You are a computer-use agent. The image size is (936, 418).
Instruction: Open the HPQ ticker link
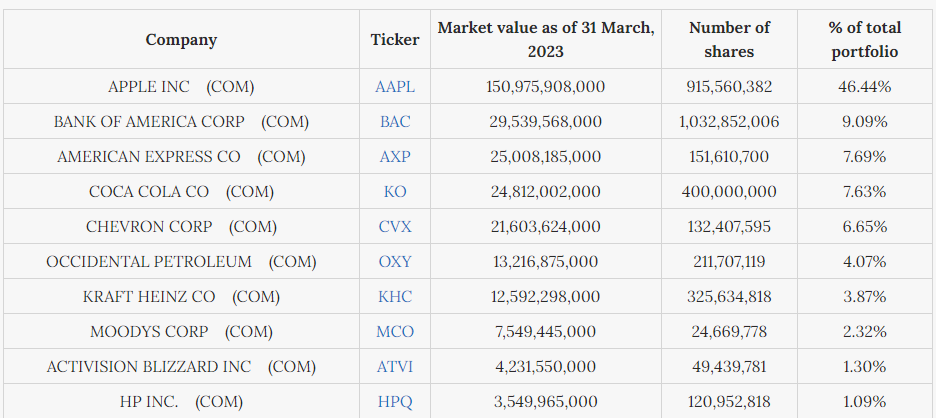(395, 402)
